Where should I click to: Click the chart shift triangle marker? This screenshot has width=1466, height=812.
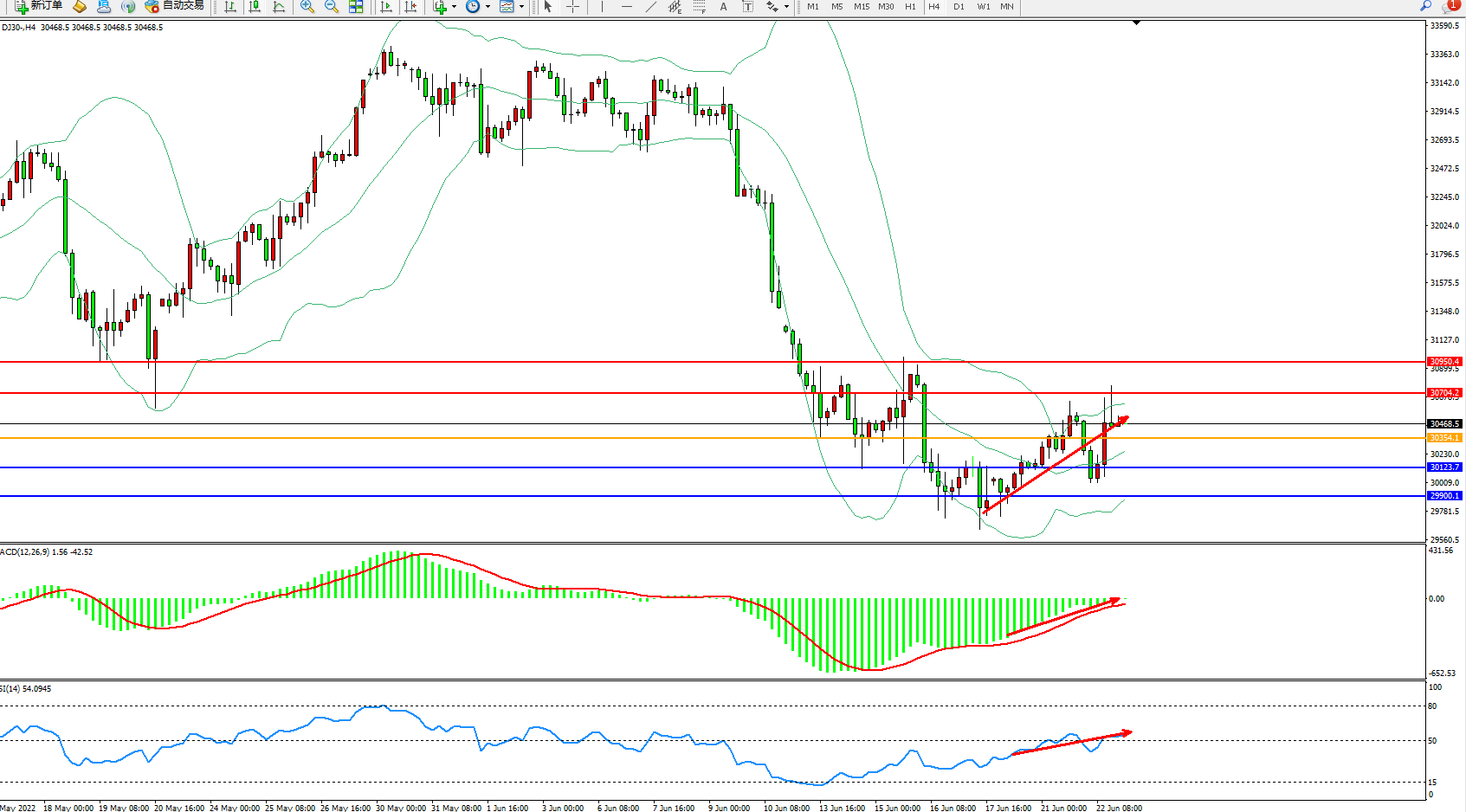(x=1136, y=23)
